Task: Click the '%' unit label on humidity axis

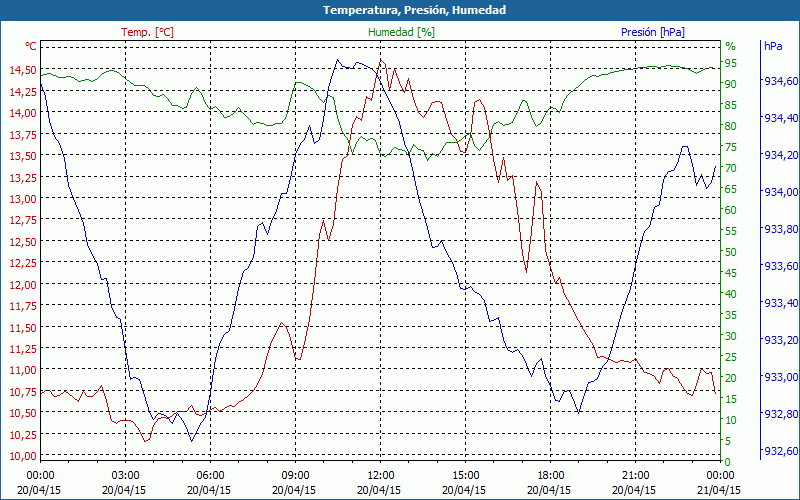Action: click(x=731, y=46)
